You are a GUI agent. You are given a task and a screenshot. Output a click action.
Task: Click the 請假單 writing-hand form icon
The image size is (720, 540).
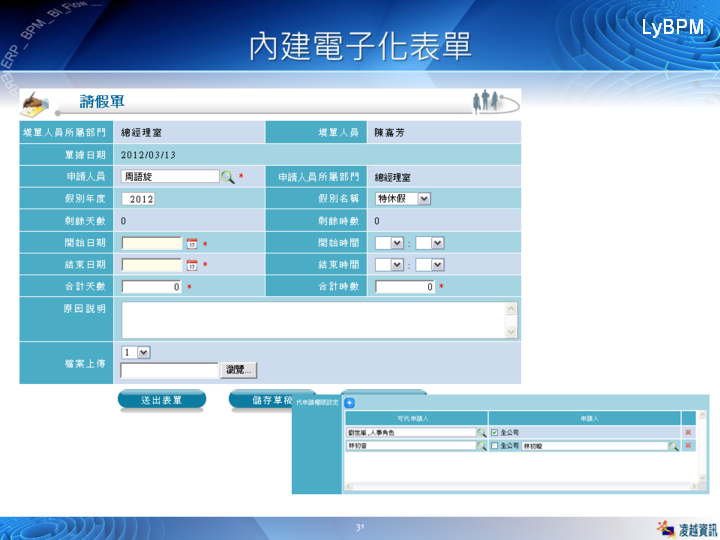click(34, 104)
